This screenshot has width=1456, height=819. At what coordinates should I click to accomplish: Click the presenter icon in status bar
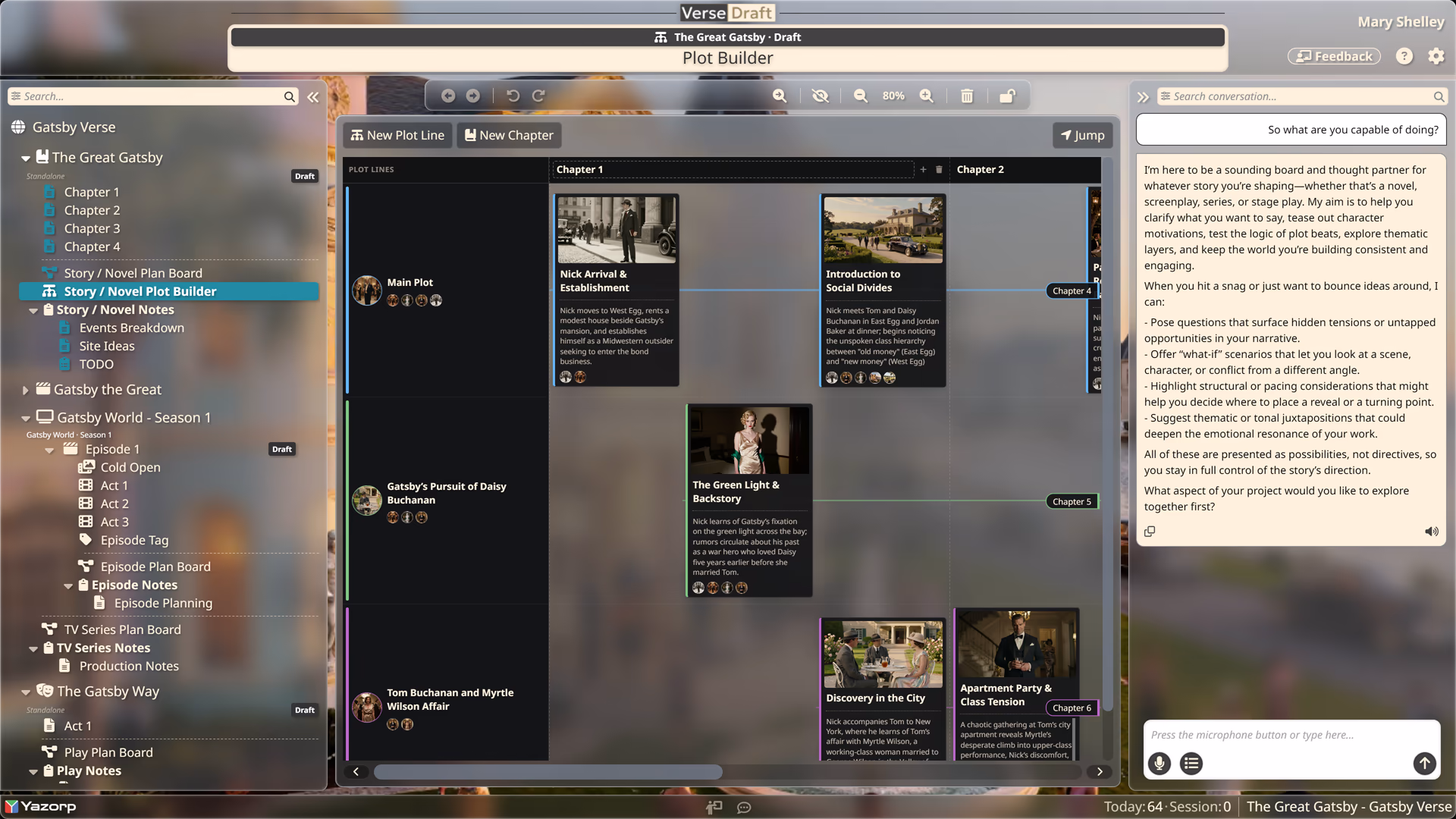[714, 808]
